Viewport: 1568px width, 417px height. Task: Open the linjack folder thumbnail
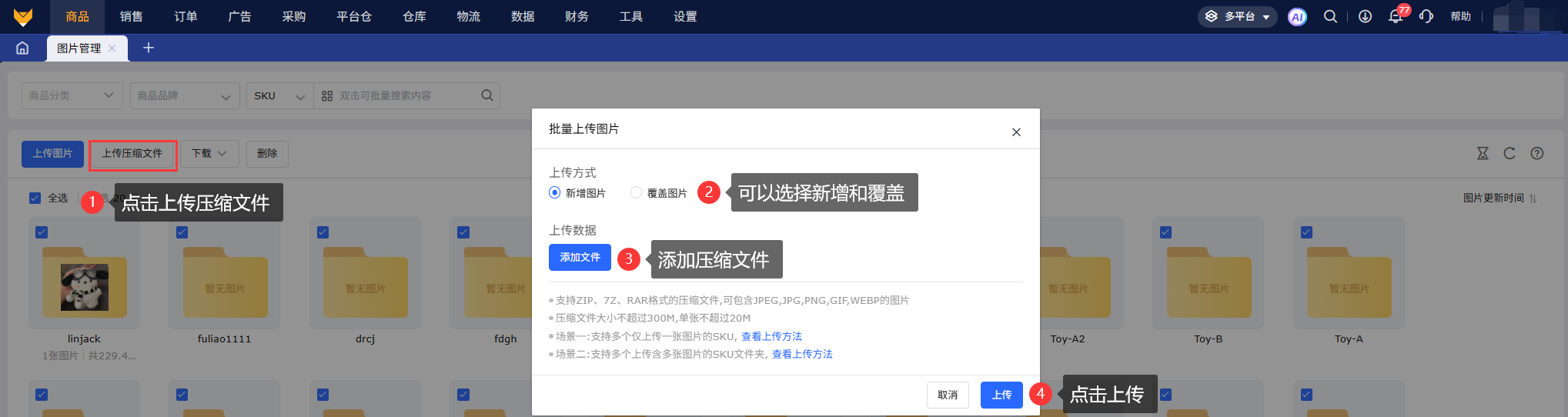(85, 287)
